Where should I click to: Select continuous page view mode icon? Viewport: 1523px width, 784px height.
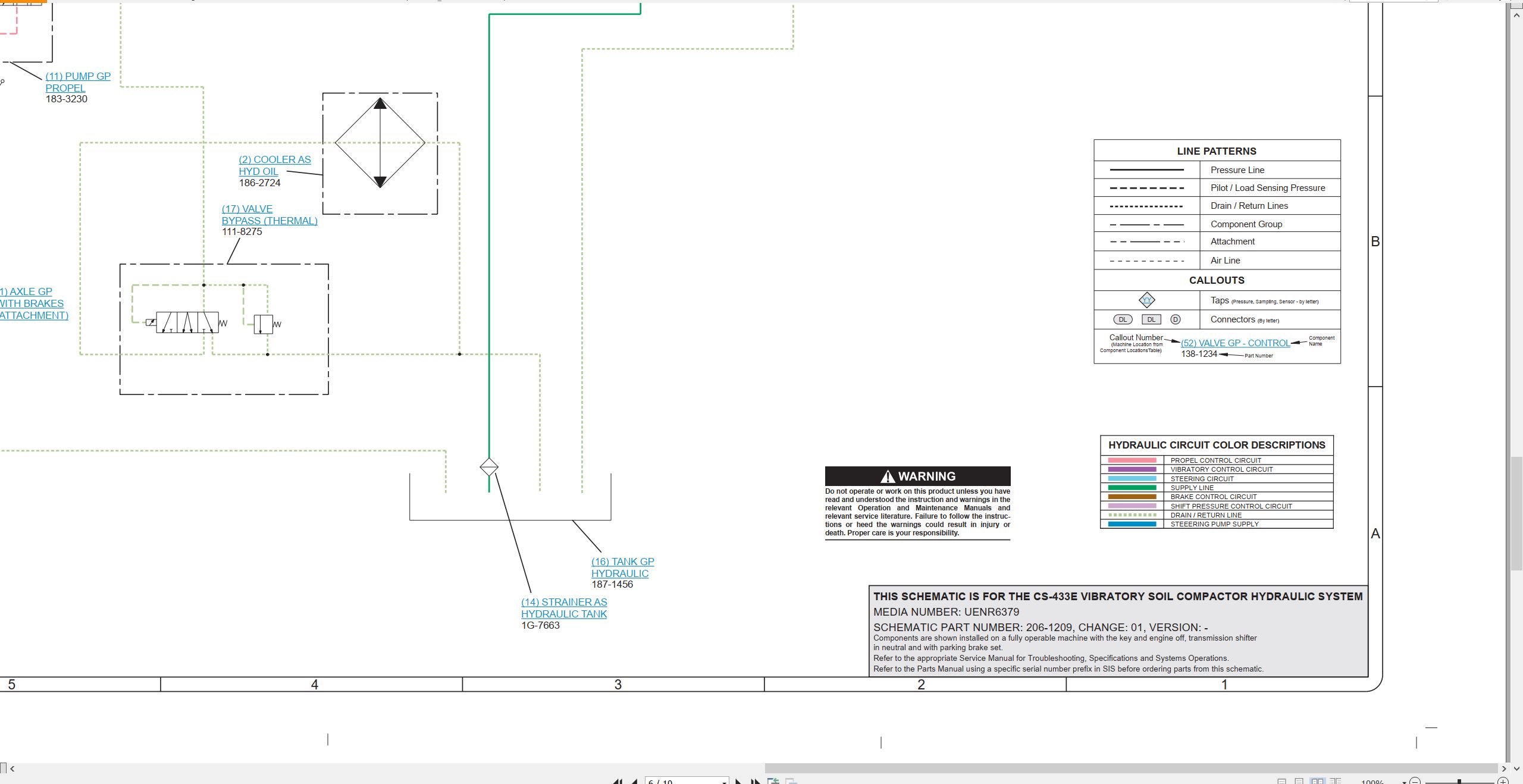point(1299,782)
